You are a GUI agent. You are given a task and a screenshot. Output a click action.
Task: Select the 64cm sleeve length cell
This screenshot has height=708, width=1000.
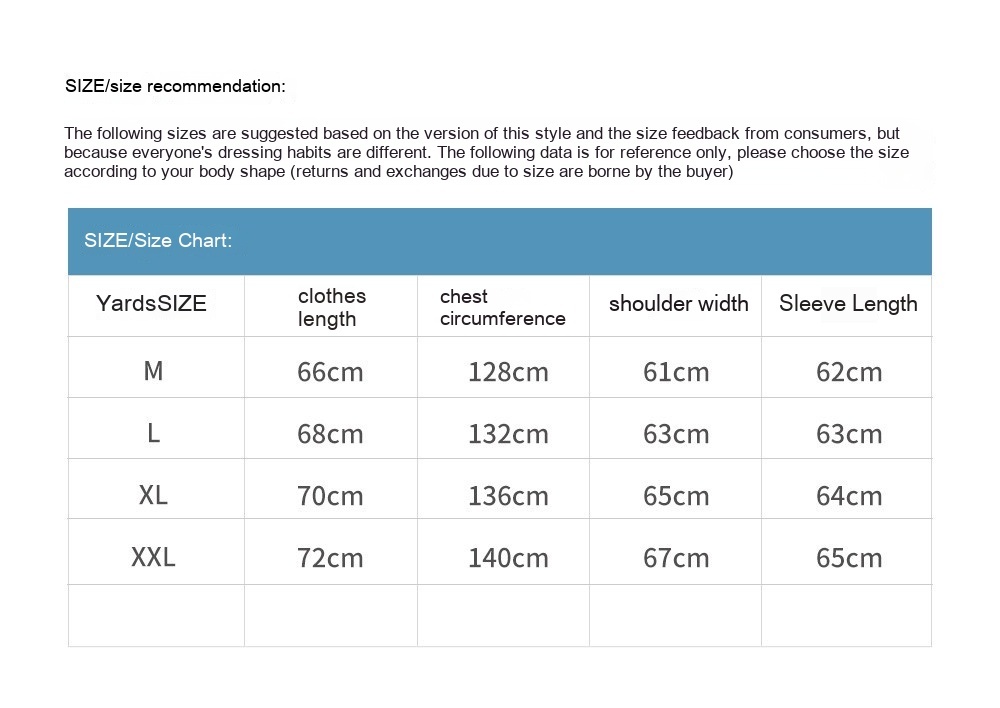point(849,496)
